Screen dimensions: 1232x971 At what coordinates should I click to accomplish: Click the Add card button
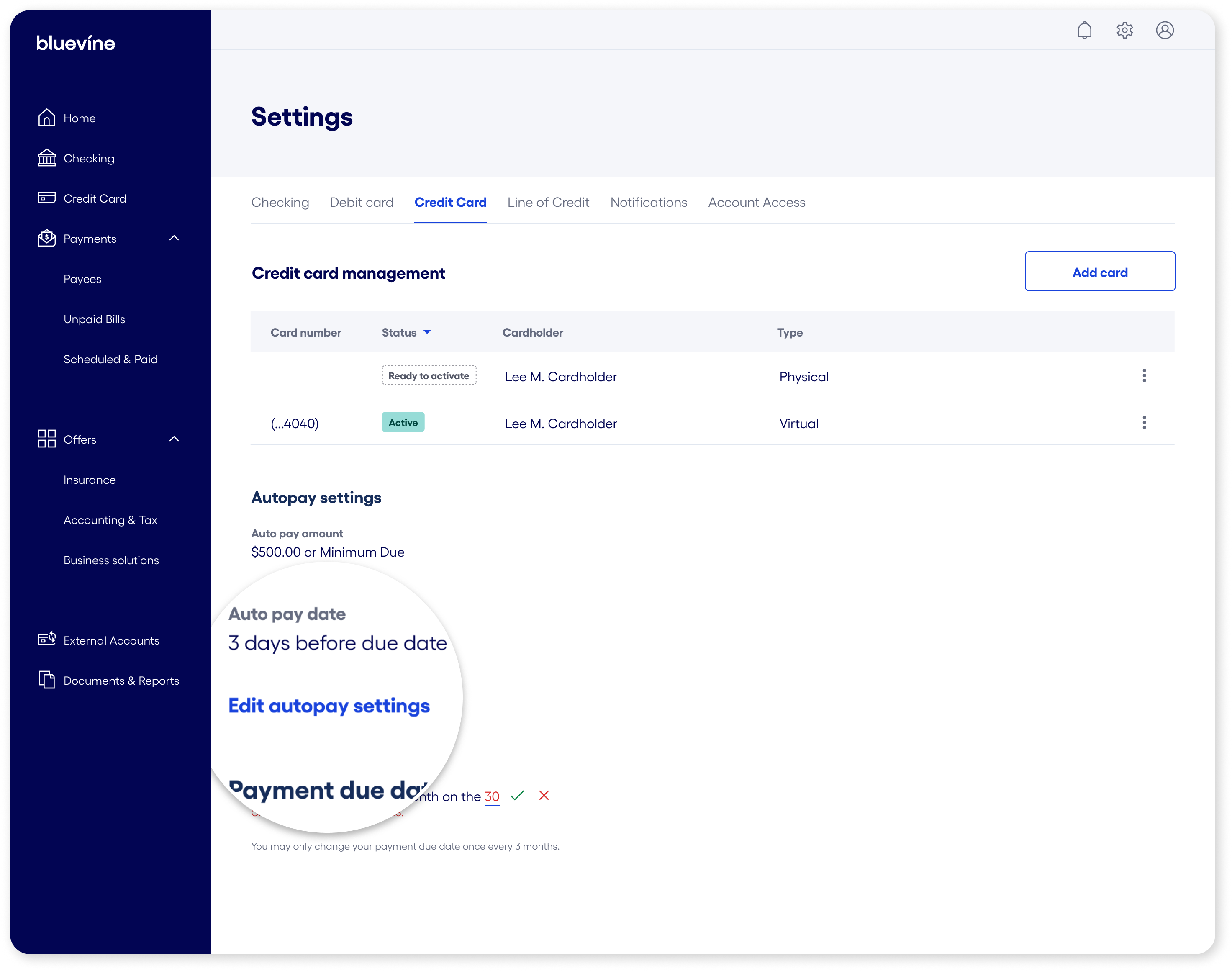[1100, 272]
